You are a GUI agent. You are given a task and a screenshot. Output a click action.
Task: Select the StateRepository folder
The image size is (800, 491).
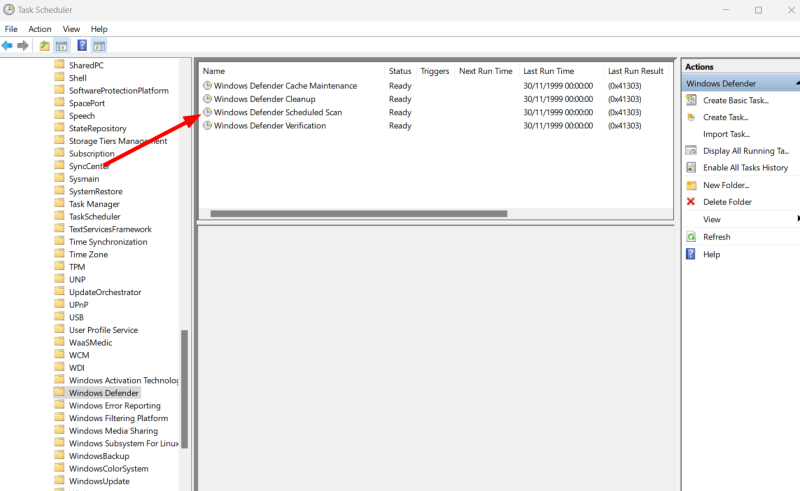(x=98, y=128)
